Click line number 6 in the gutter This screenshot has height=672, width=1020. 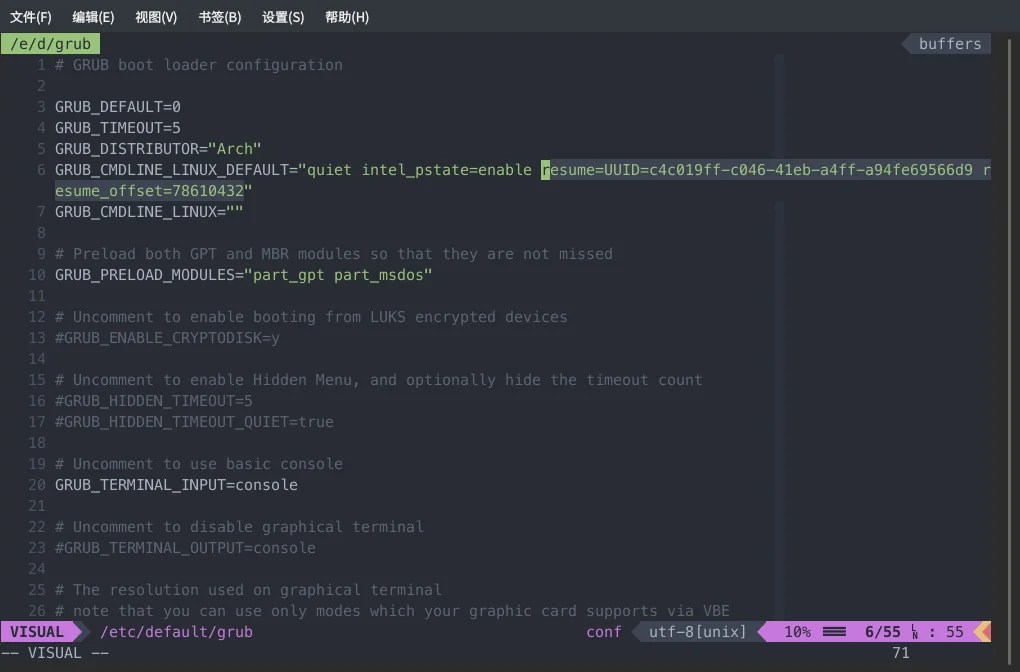pyautogui.click(x=40, y=169)
